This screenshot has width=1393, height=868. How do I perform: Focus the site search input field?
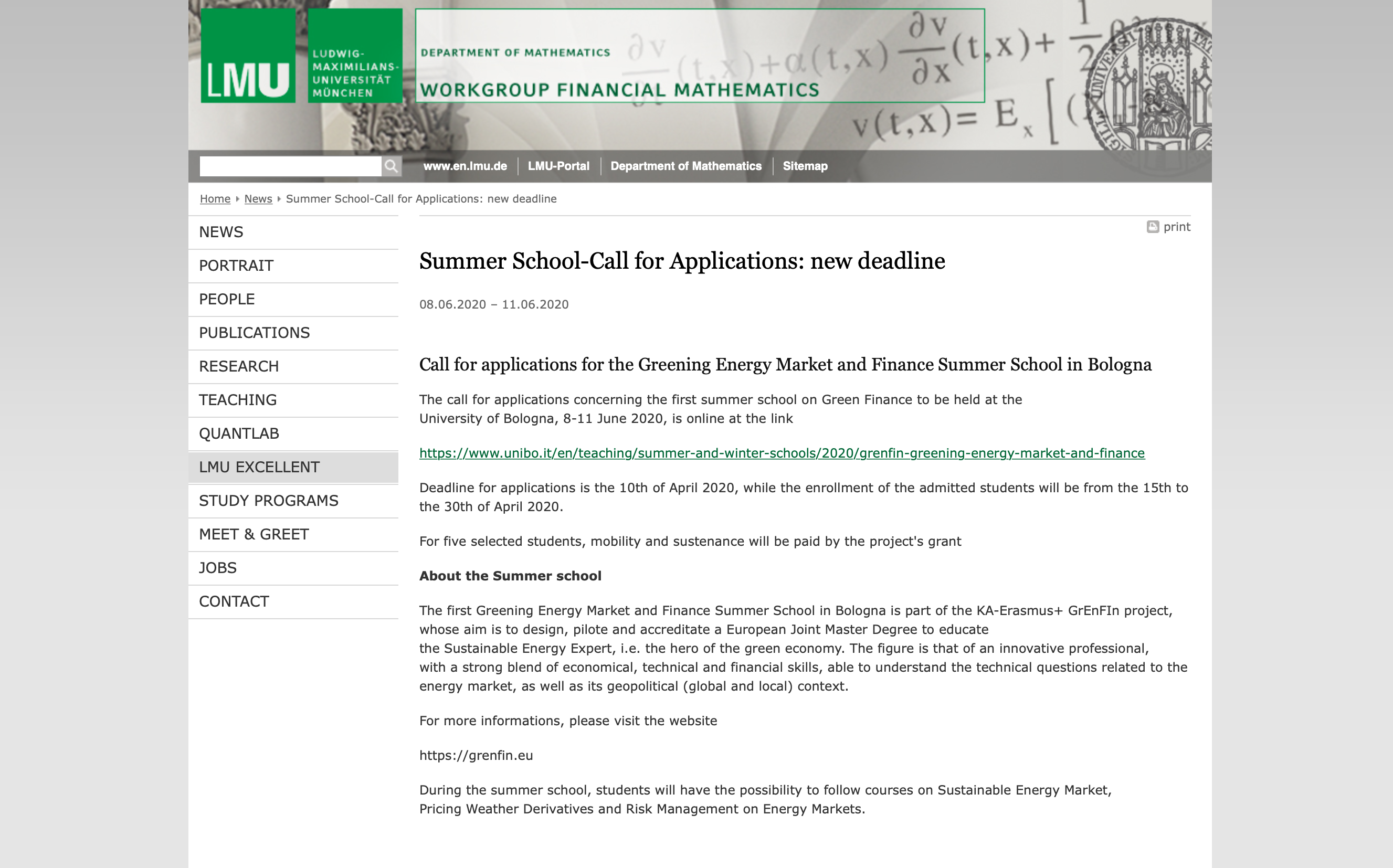(291, 166)
